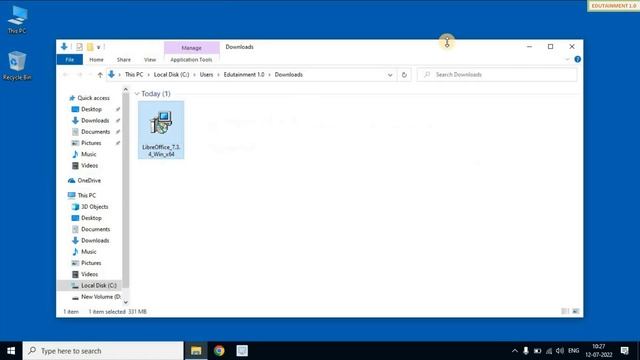Click Local Disk (C:) in the breadcrumb
The width and height of the screenshot is (640, 360).
tap(171, 75)
